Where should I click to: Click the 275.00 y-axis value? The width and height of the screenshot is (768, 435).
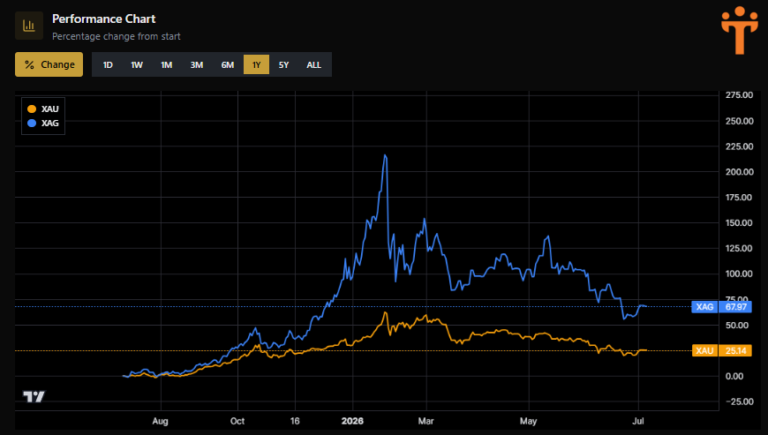pos(739,95)
